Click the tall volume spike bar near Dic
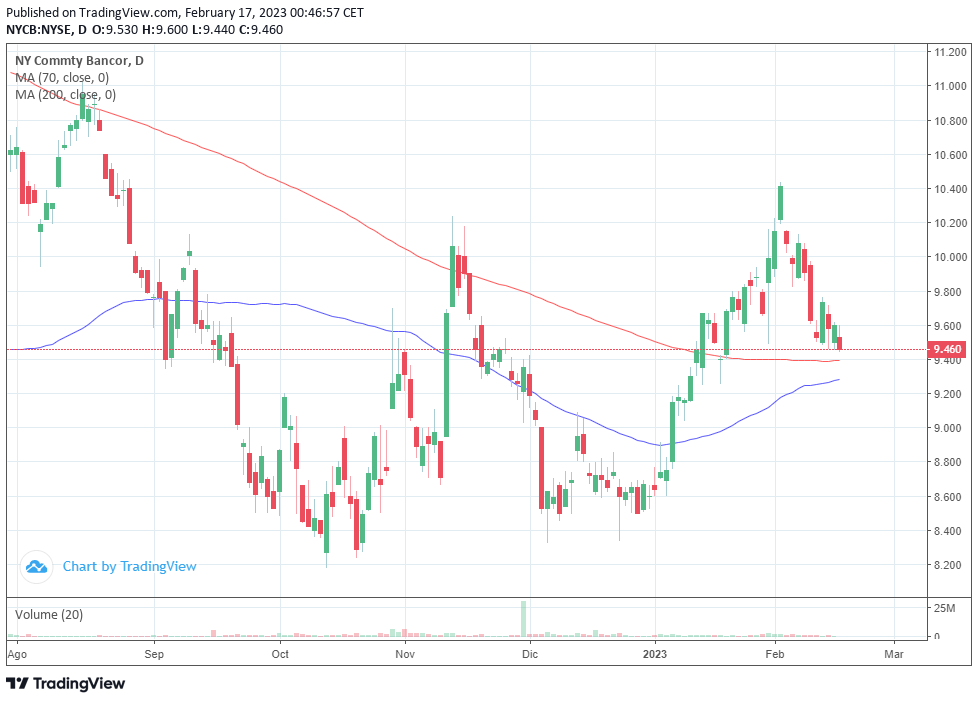978x702 pixels. point(524,618)
